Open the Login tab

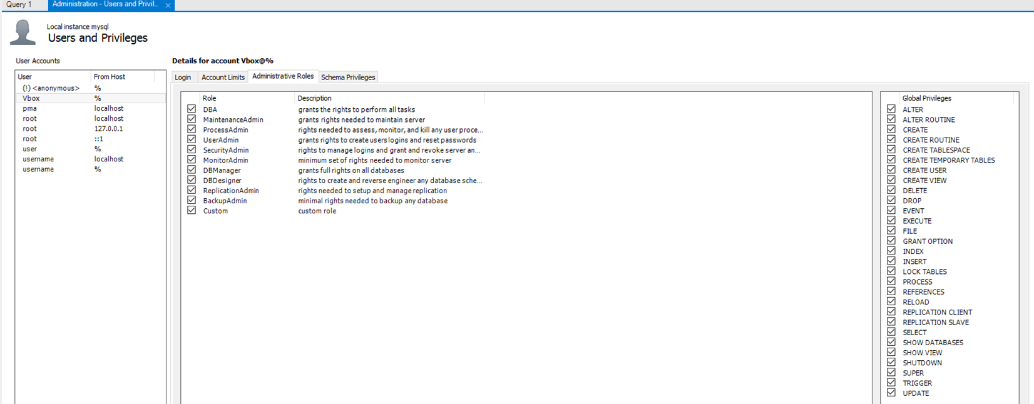(x=182, y=76)
